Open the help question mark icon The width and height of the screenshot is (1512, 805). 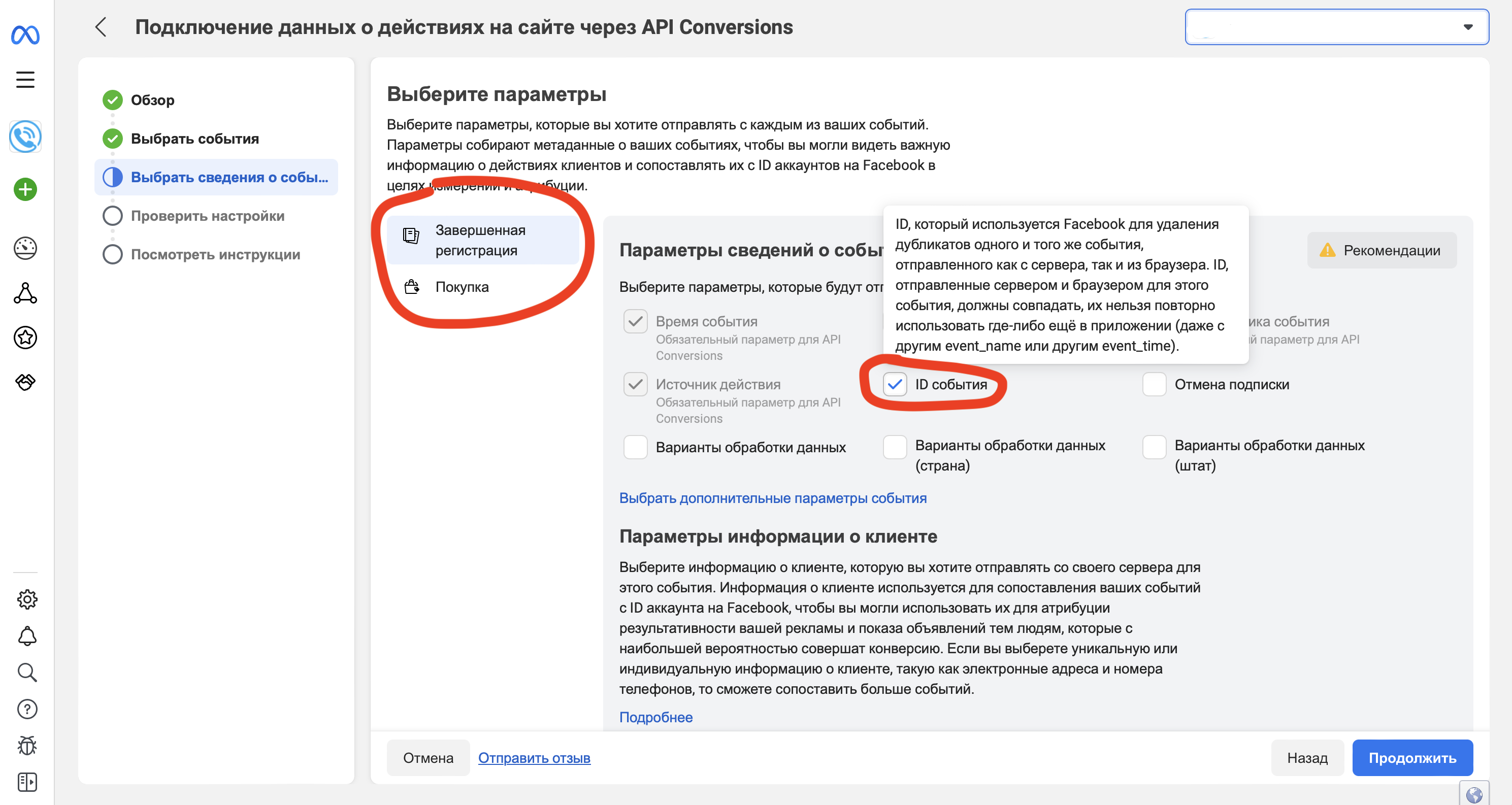(27, 709)
